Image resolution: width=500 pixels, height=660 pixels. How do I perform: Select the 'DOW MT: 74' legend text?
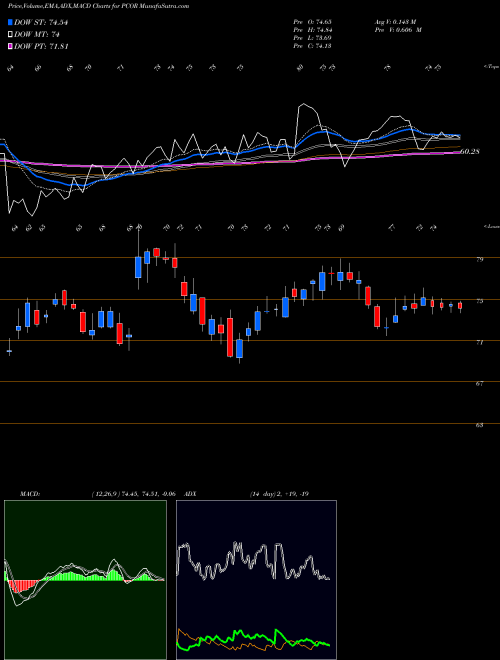(35, 35)
